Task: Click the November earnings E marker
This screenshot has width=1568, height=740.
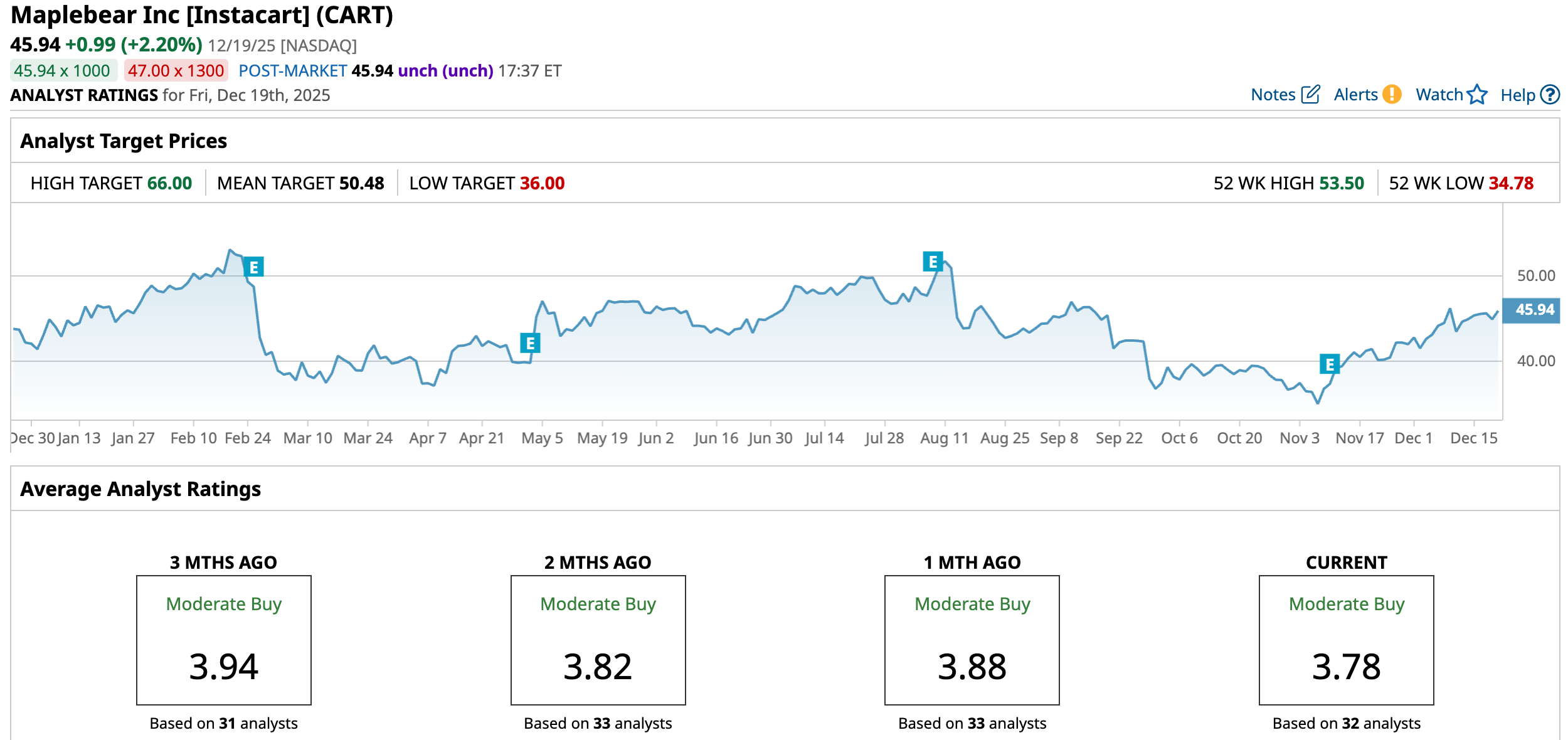Action: tap(1329, 364)
